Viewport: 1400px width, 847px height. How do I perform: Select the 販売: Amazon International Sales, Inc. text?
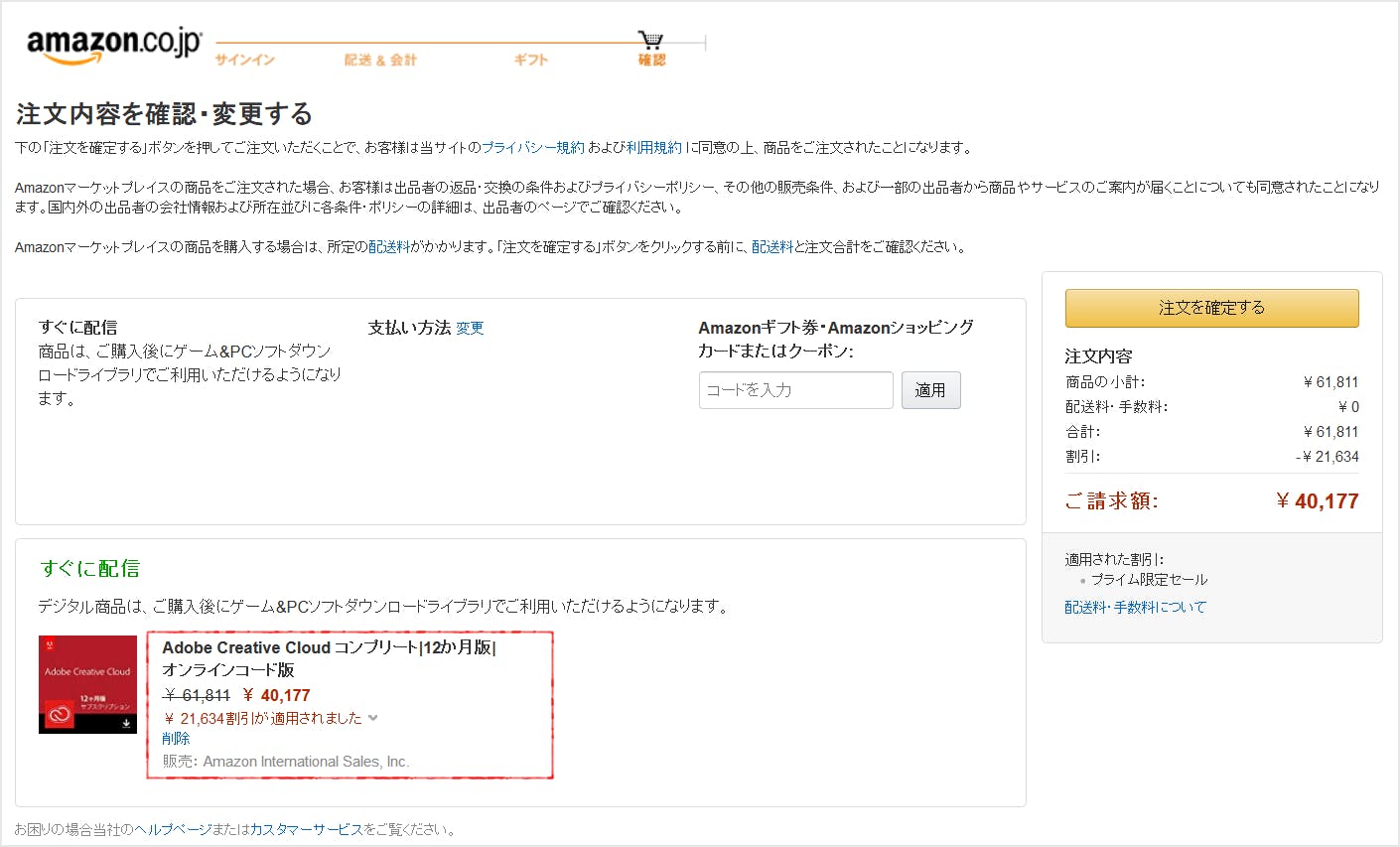click(286, 762)
